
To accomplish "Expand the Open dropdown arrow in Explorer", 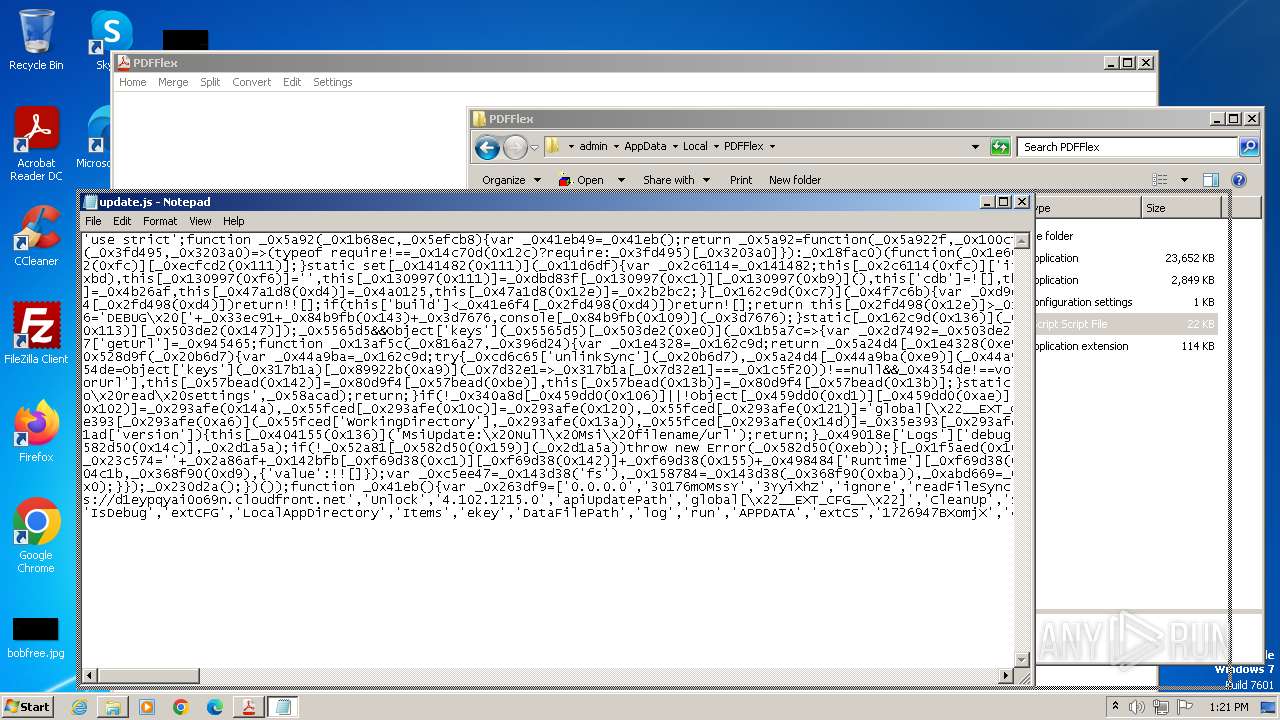I will coord(620,180).
